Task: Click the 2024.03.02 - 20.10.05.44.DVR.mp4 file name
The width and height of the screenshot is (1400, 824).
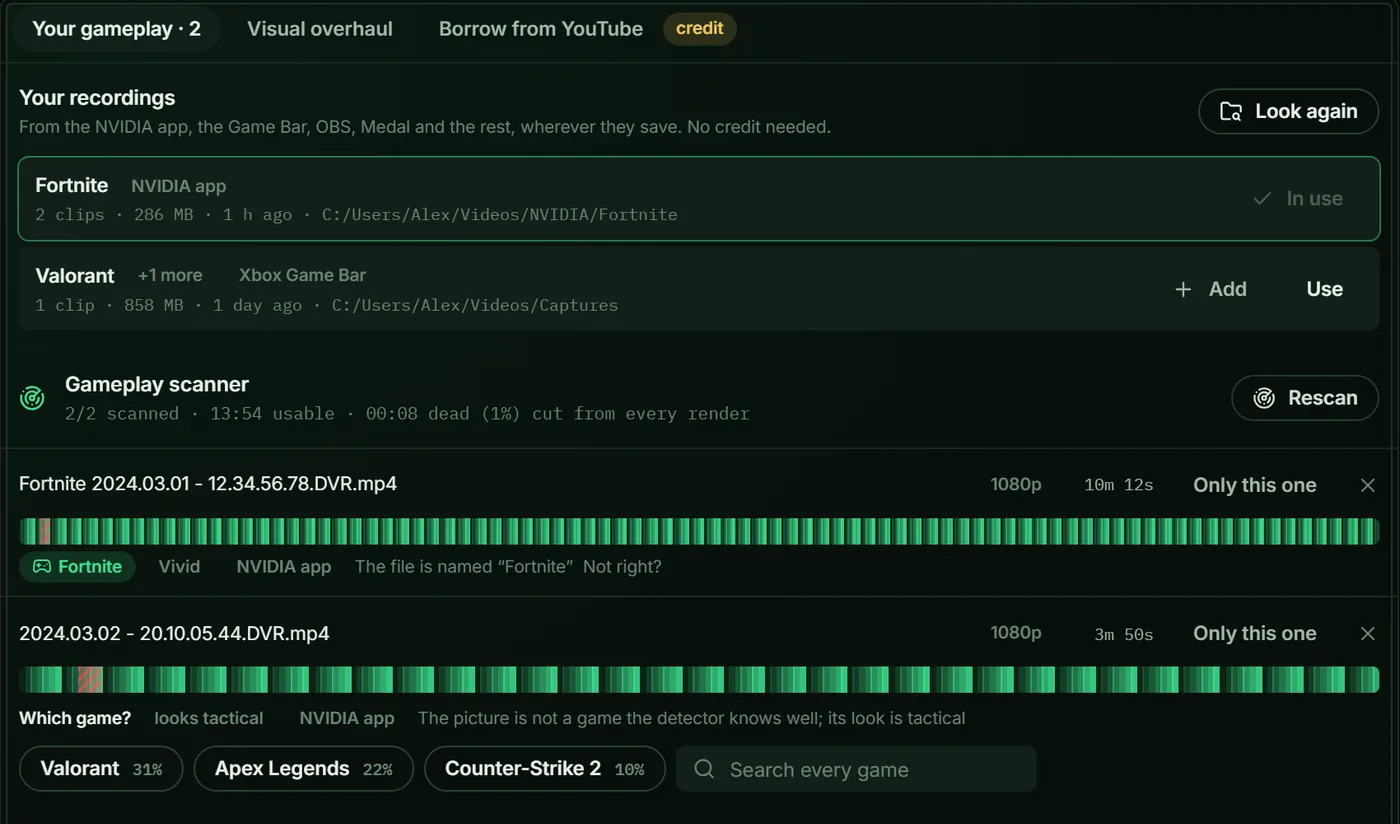Action: (174, 633)
